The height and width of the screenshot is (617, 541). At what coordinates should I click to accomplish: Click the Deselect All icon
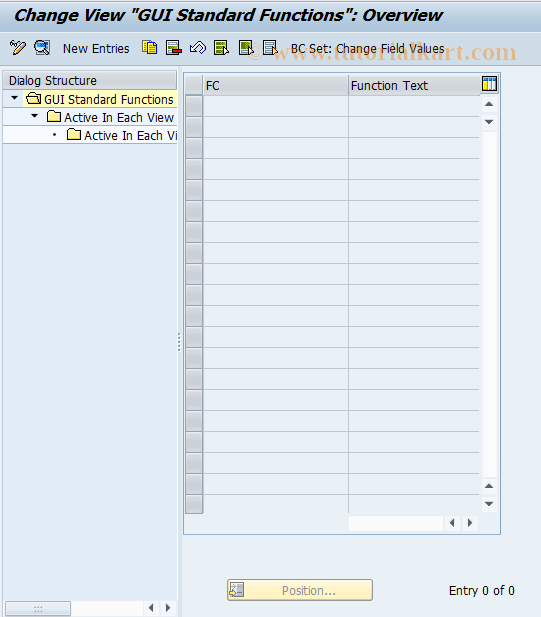point(270,48)
